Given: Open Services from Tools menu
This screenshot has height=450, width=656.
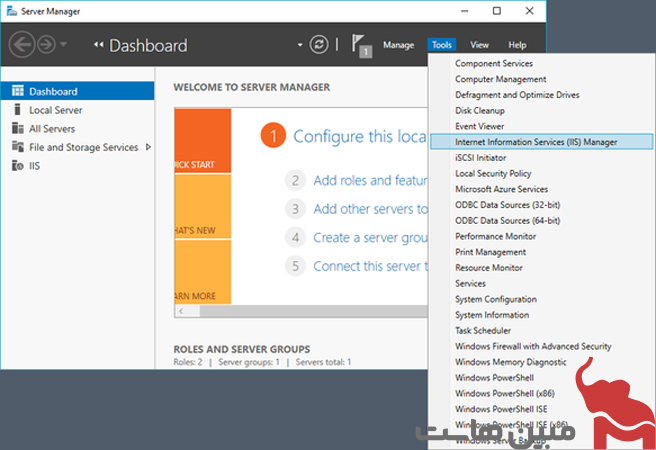Looking at the screenshot, I should tap(470, 283).
